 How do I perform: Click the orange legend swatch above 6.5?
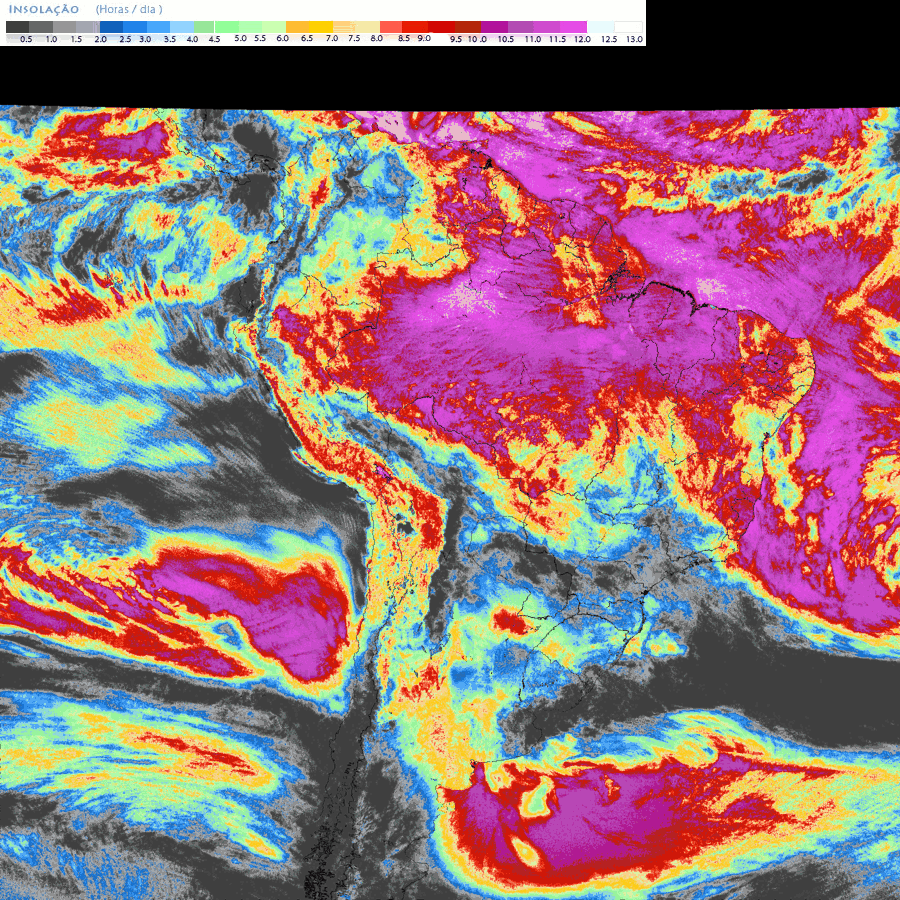[297, 27]
